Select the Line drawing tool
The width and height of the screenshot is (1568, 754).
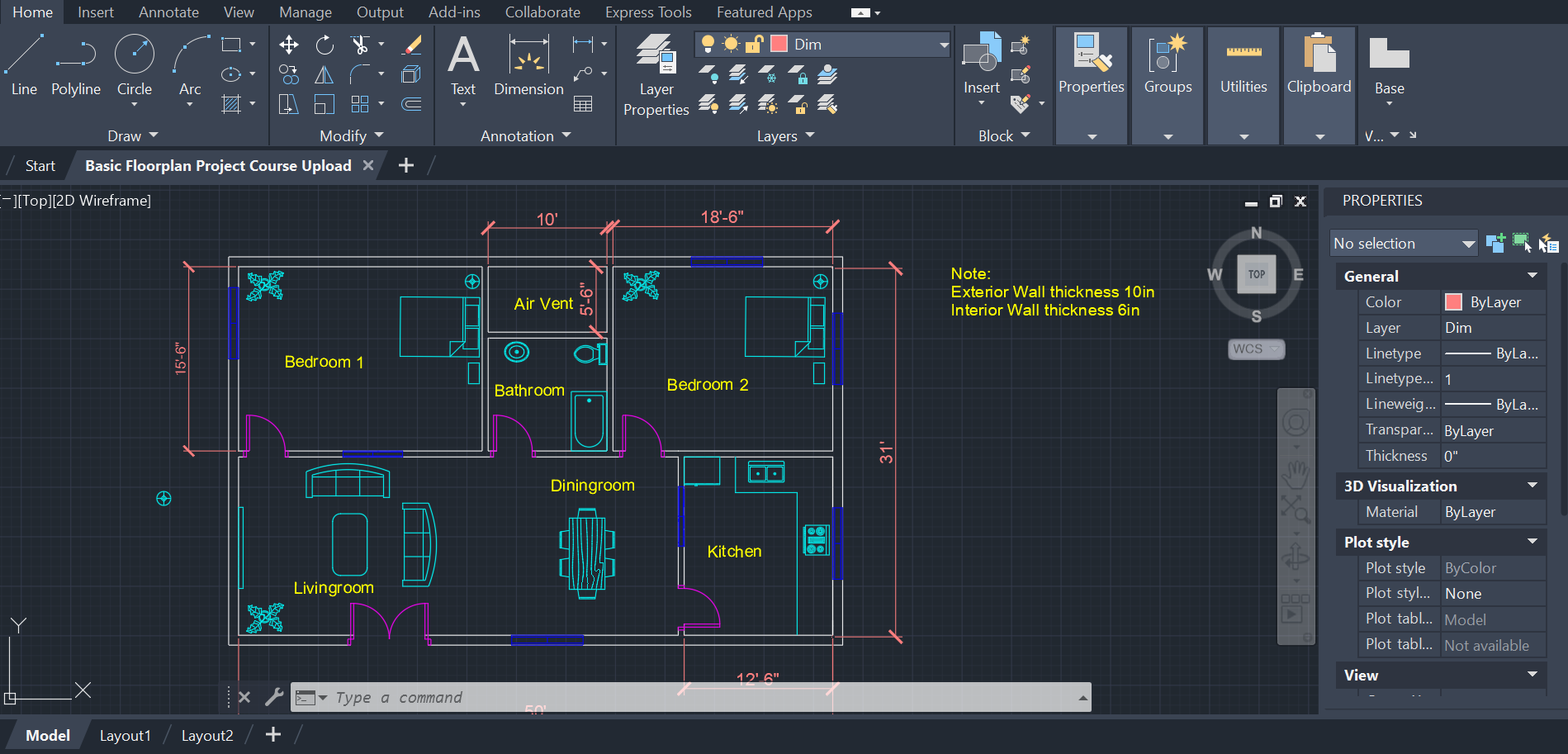point(24,64)
